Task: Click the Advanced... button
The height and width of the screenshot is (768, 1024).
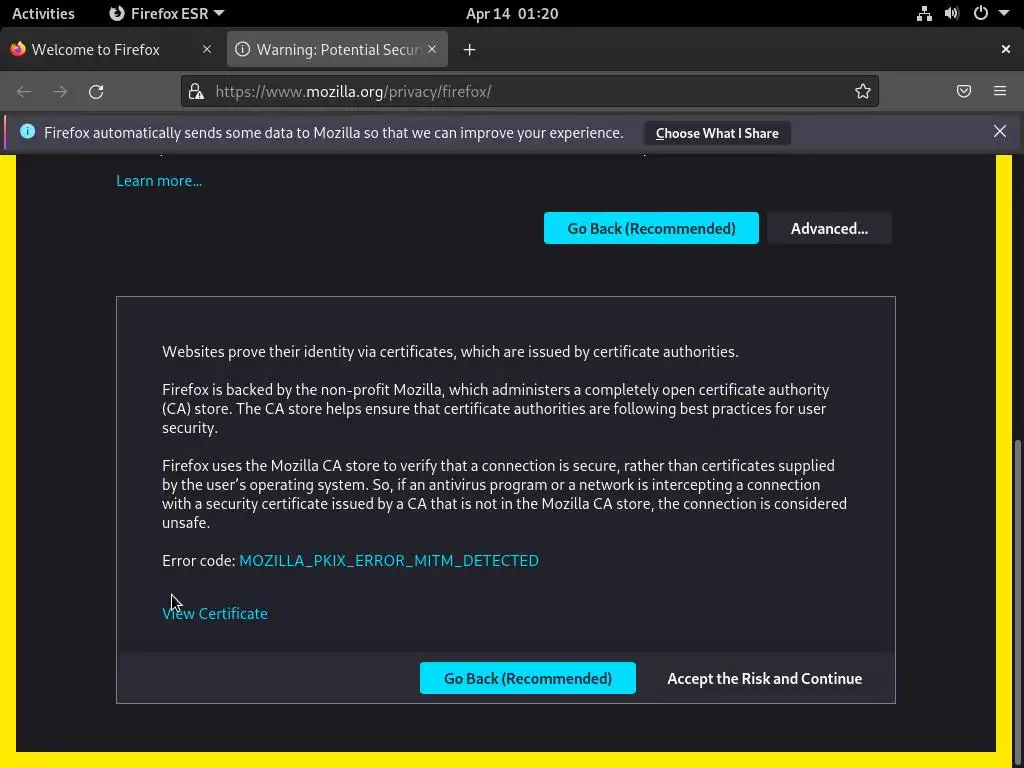Action: click(x=829, y=228)
